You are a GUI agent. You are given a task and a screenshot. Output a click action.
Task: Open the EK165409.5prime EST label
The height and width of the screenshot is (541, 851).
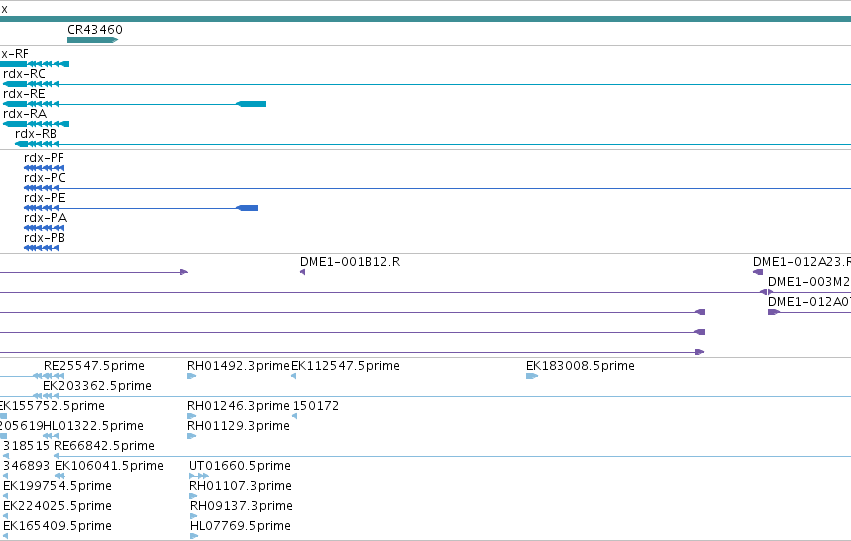pos(58,527)
